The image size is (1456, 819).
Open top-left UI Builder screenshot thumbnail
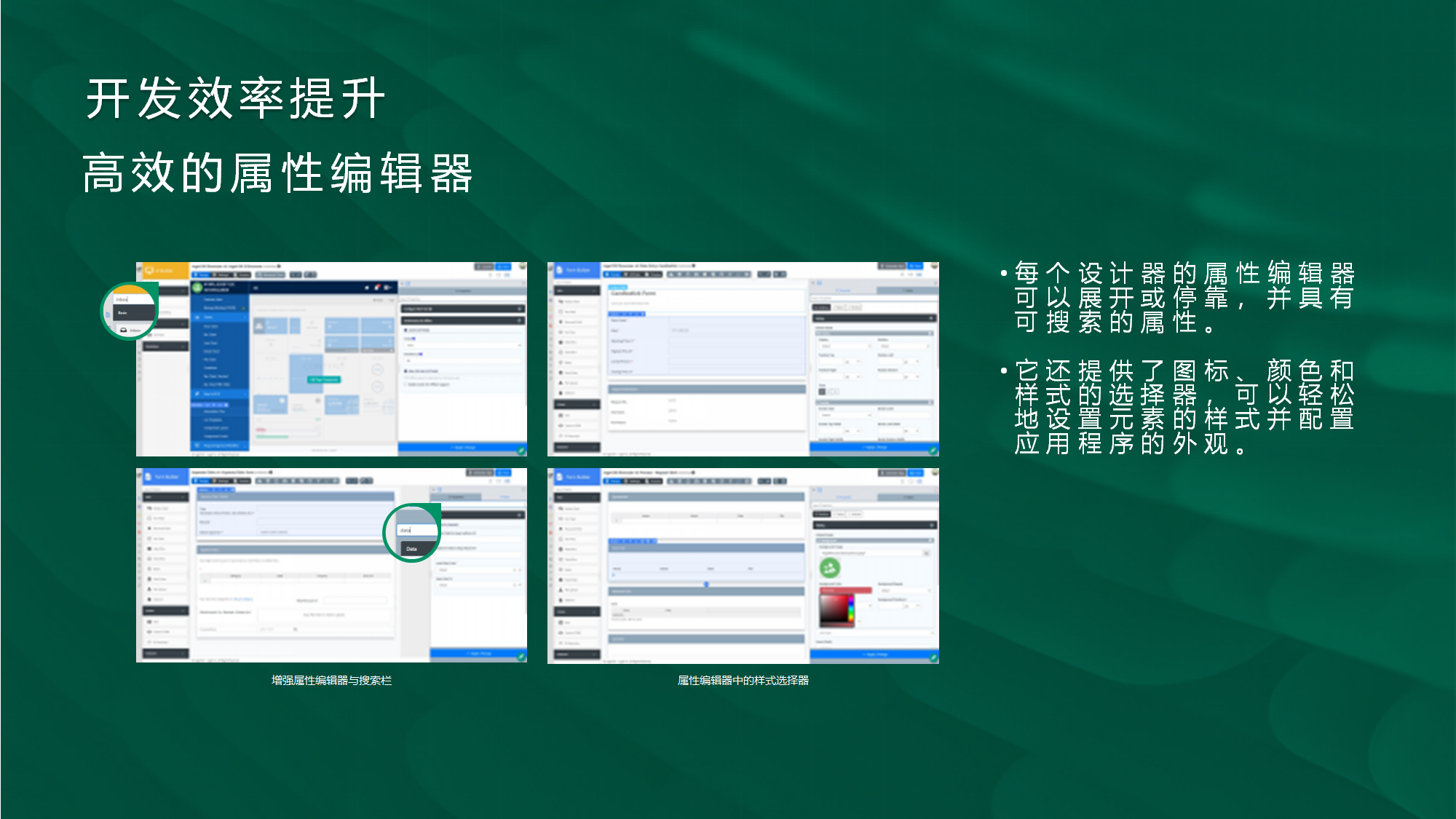click(x=331, y=359)
